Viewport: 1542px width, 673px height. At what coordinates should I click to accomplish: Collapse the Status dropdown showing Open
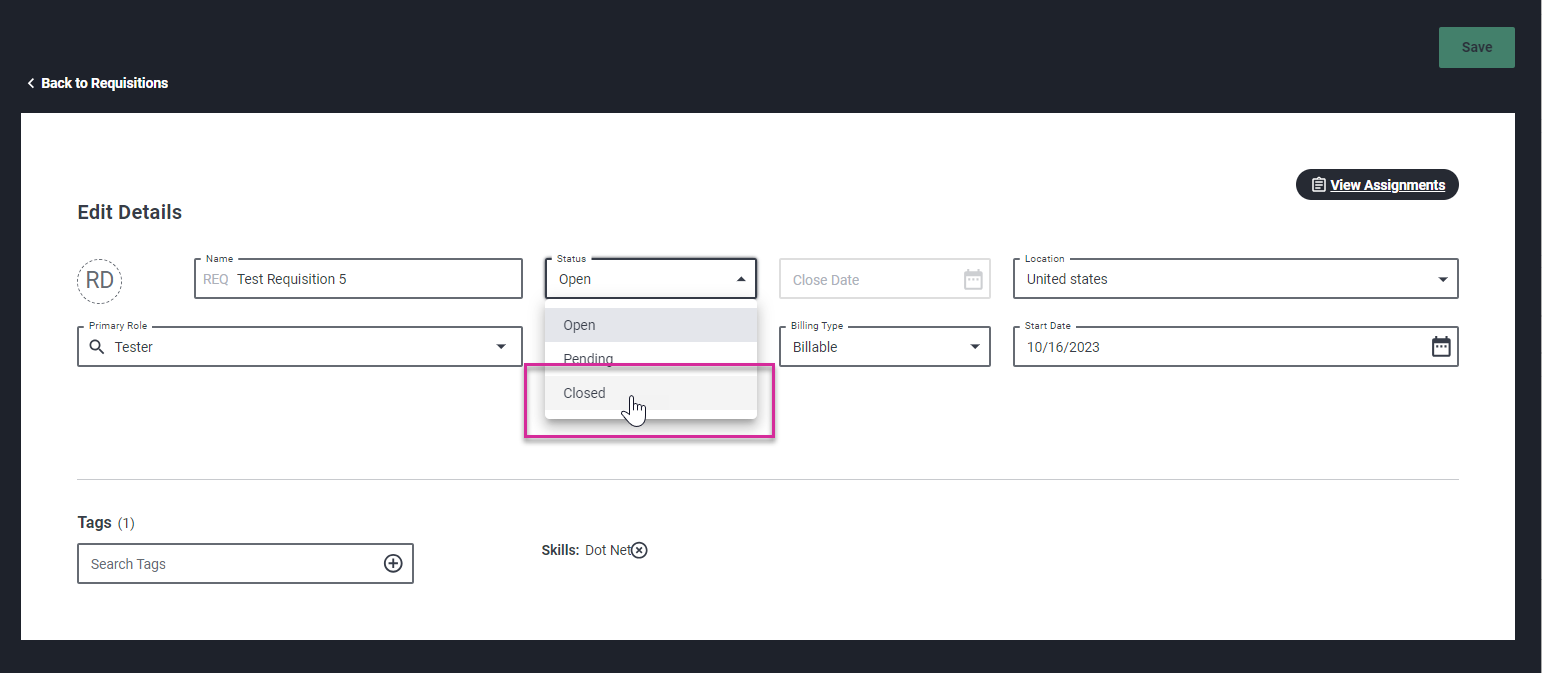[x=650, y=279]
